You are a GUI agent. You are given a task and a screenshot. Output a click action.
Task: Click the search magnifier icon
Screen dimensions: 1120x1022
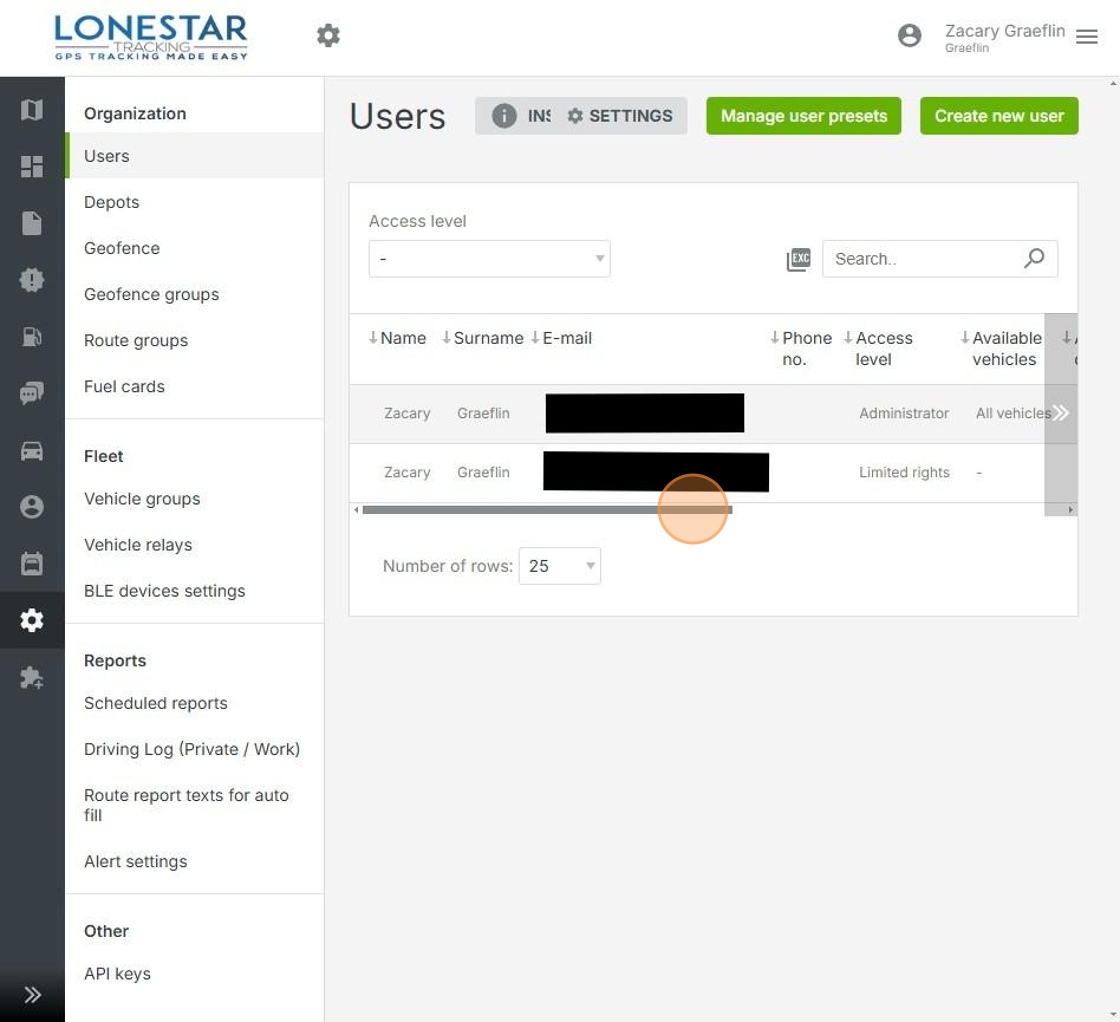coord(1034,258)
